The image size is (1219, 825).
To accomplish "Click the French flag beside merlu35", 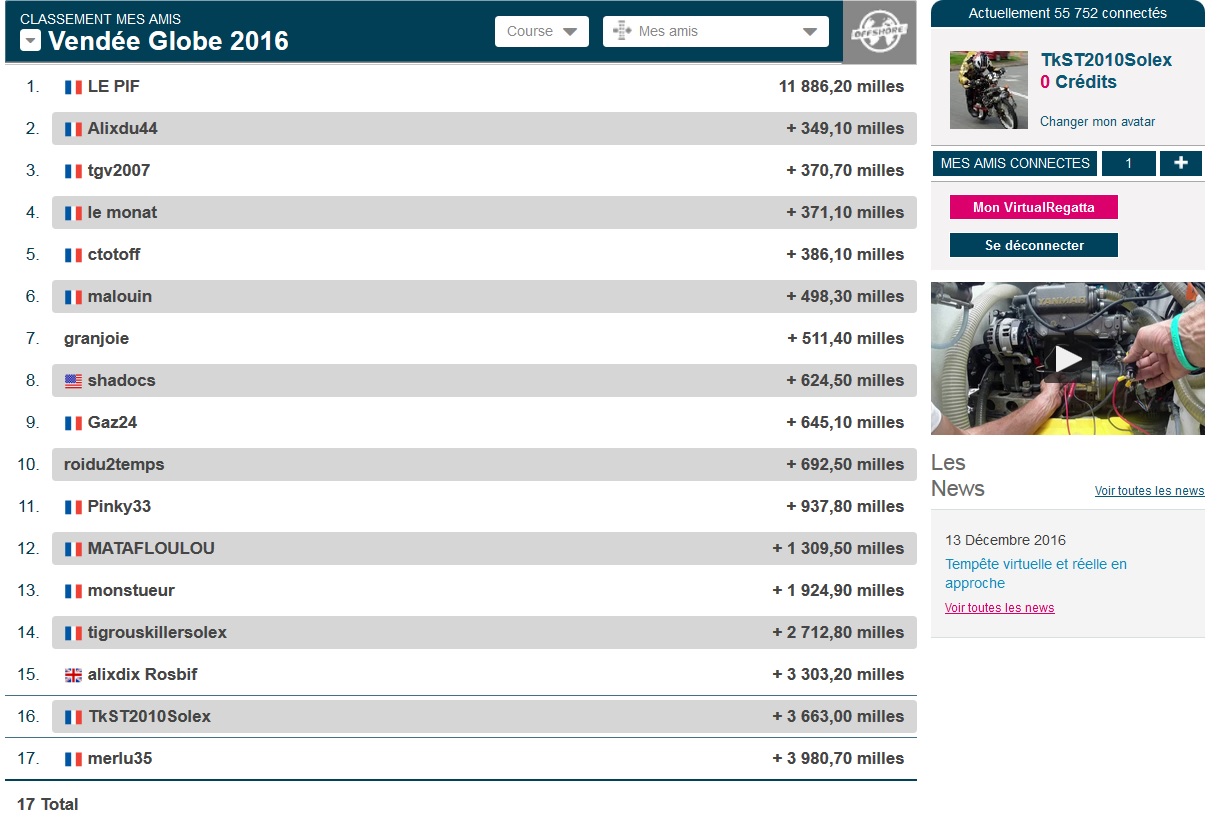I will [73, 759].
